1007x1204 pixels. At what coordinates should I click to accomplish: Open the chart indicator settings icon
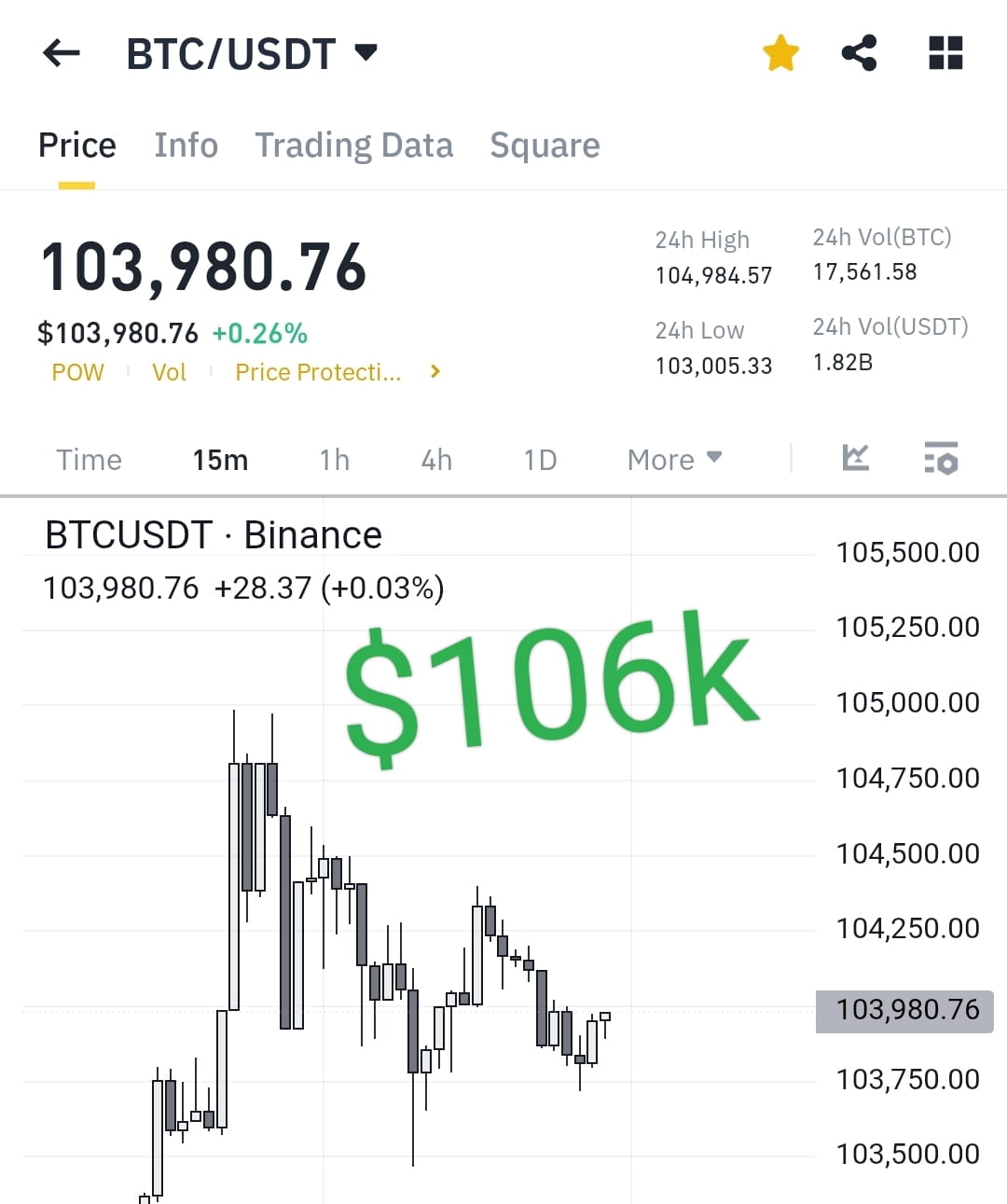941,458
